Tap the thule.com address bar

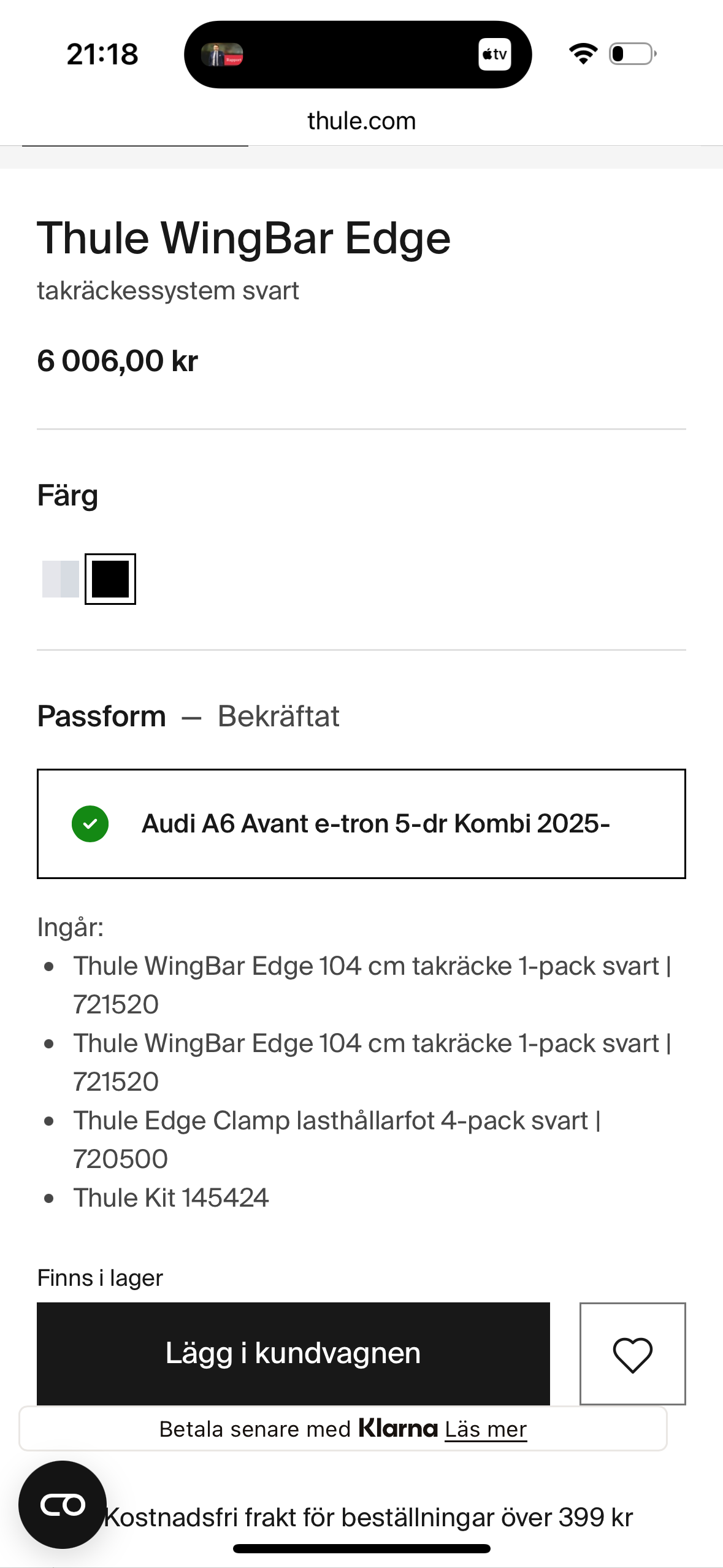click(361, 121)
